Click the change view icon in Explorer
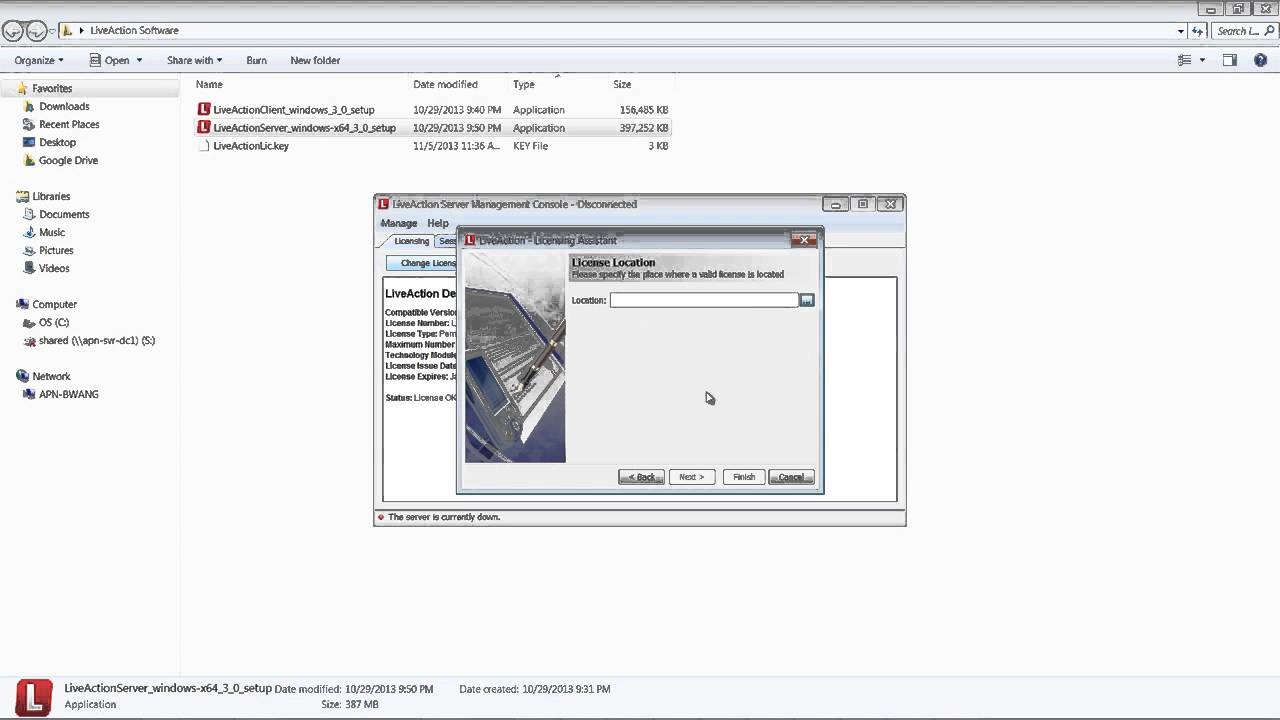 1185,60
